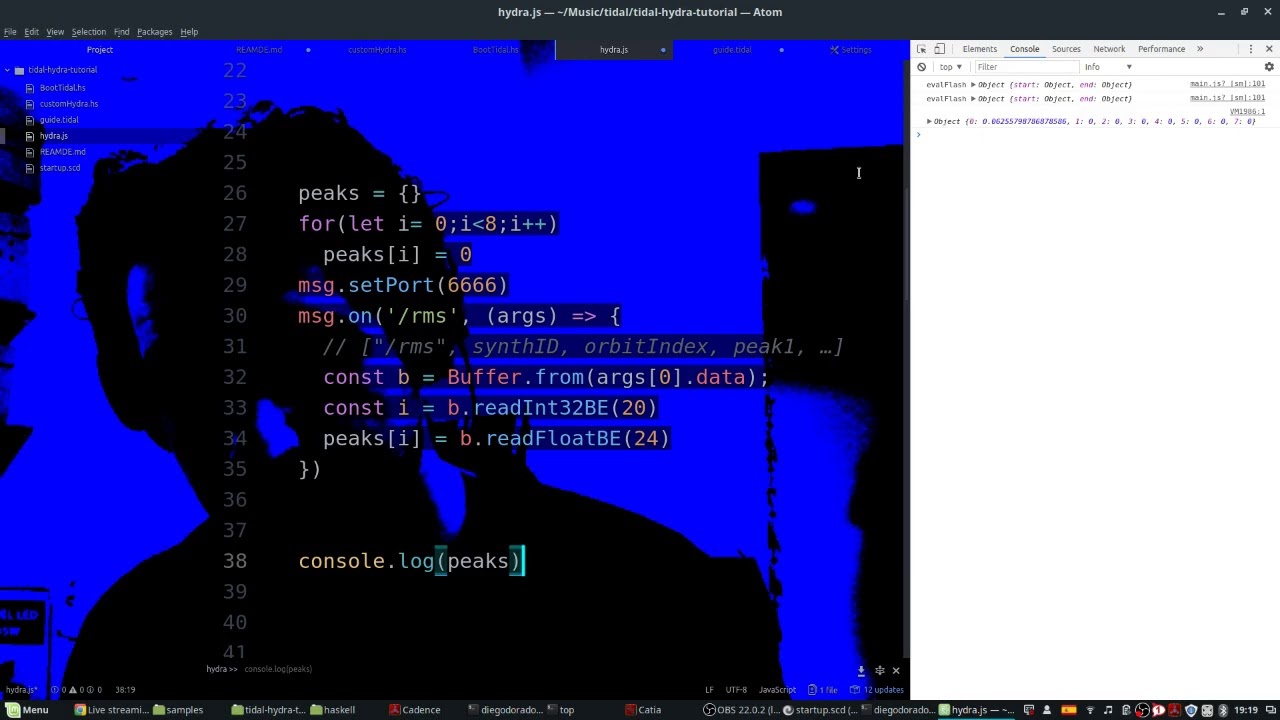
Task: Clear the console with the ban icon
Action: [922, 67]
